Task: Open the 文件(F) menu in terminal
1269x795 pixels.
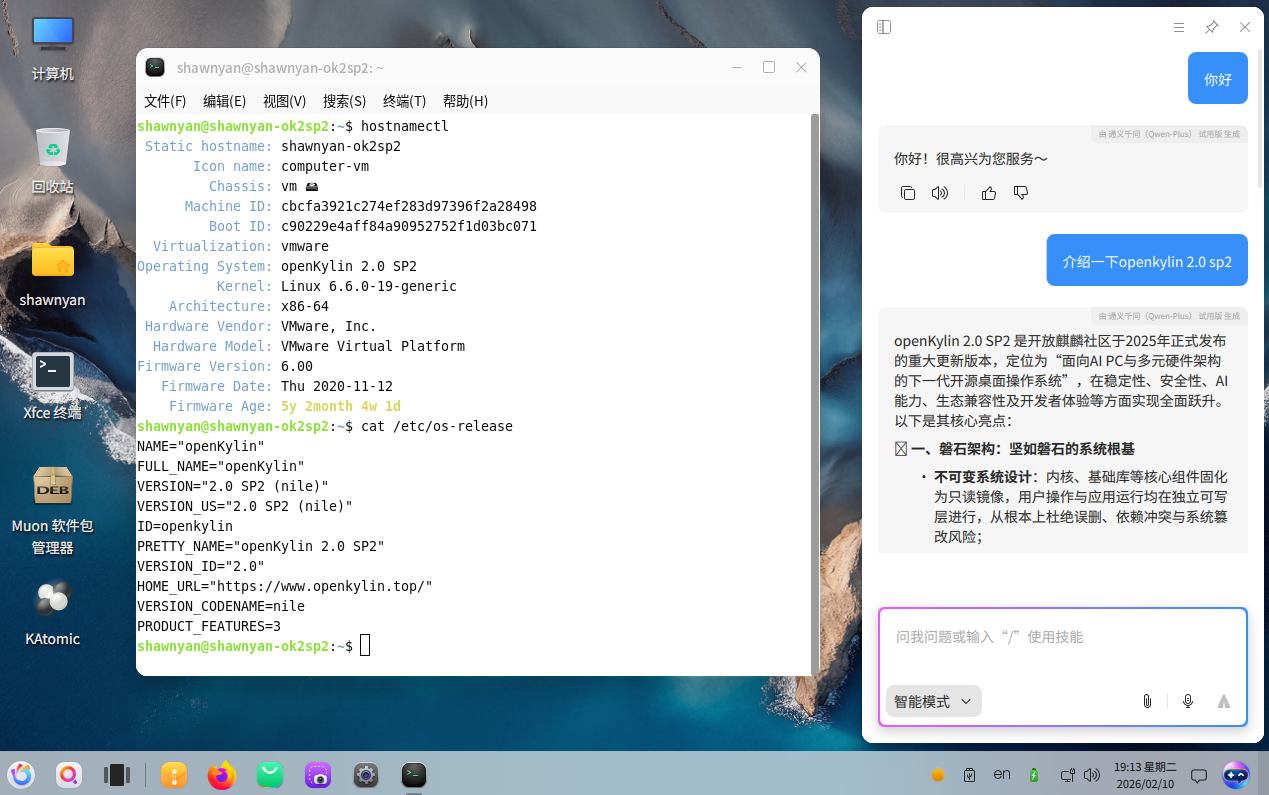Action: click(x=165, y=101)
